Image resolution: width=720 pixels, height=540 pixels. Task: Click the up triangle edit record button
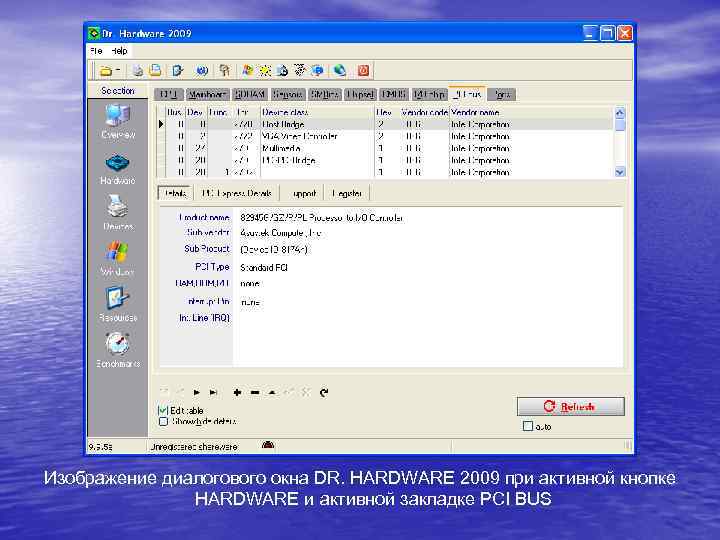272,393
